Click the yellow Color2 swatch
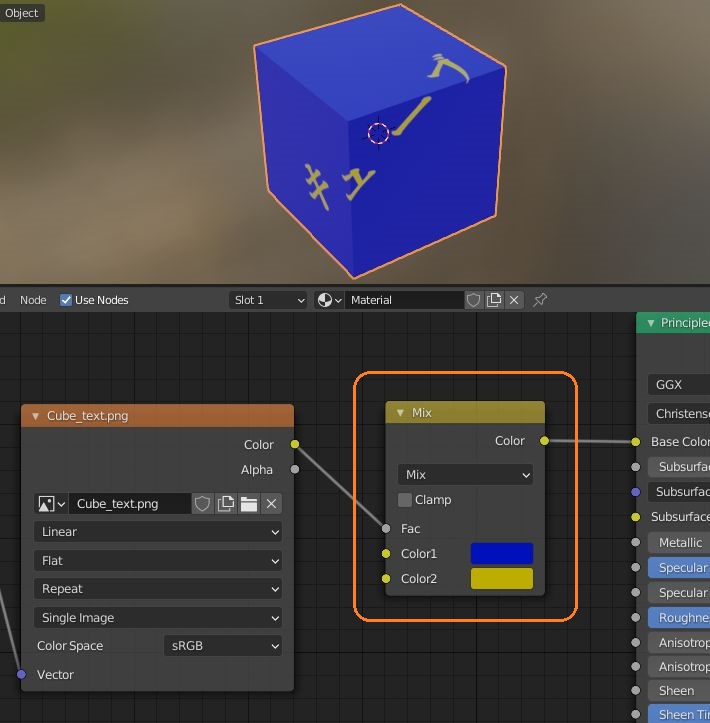Image resolution: width=710 pixels, height=723 pixels. [x=501, y=578]
